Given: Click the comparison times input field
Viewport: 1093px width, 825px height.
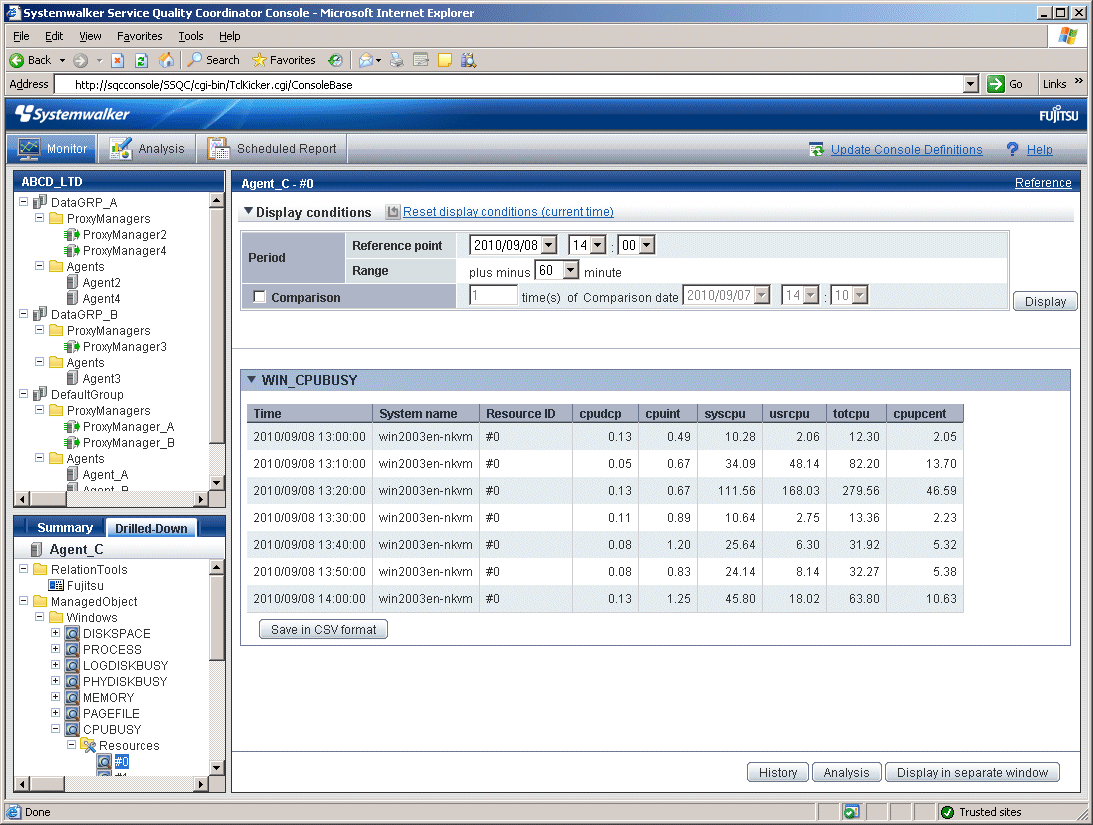Looking at the screenshot, I should [x=494, y=295].
